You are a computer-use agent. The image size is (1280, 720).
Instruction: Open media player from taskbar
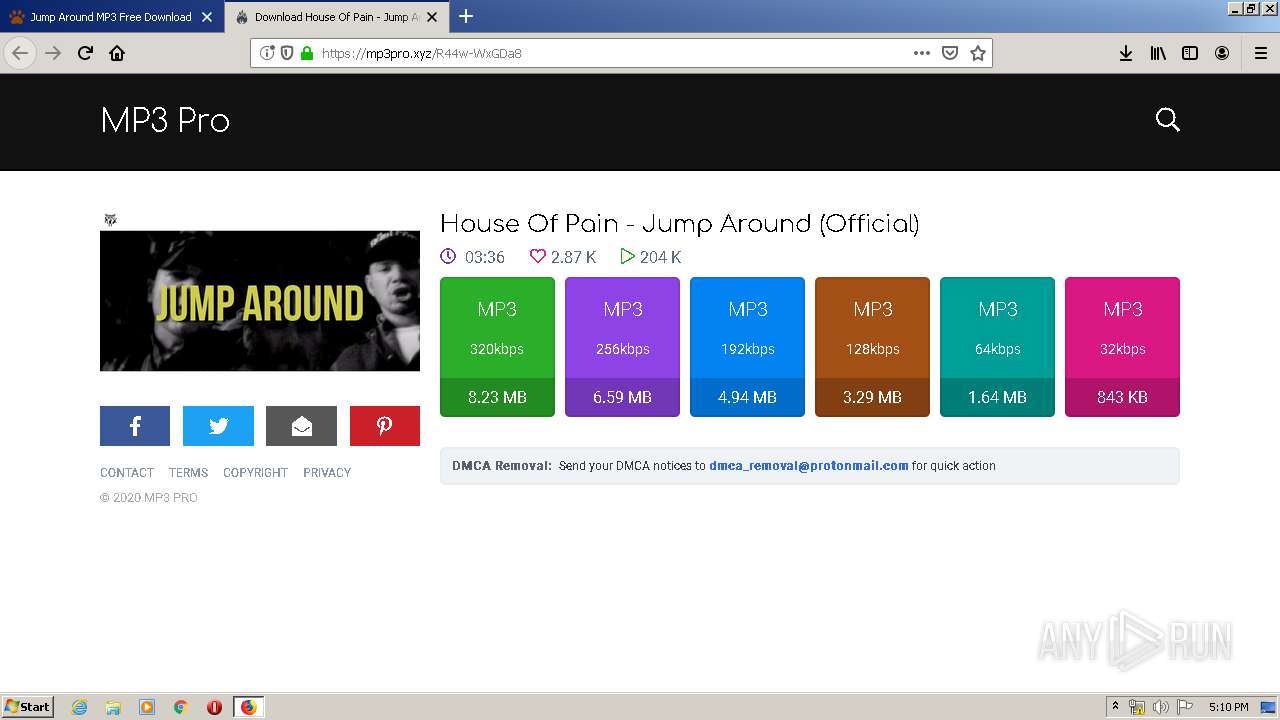point(147,707)
